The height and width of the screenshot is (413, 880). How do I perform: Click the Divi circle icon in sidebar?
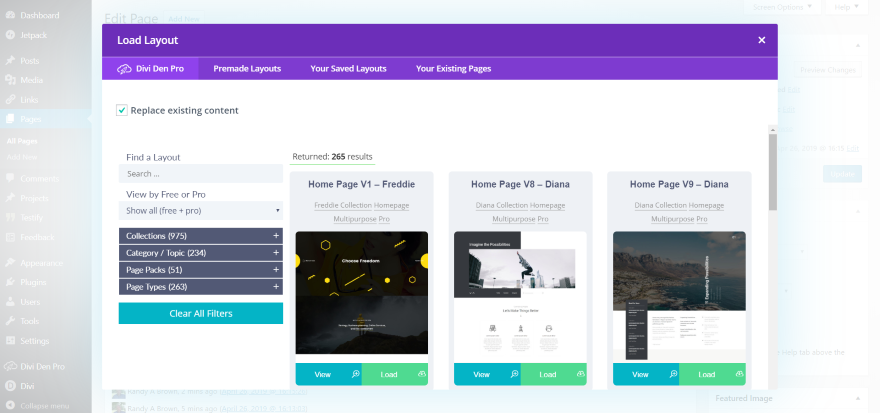click(10, 386)
